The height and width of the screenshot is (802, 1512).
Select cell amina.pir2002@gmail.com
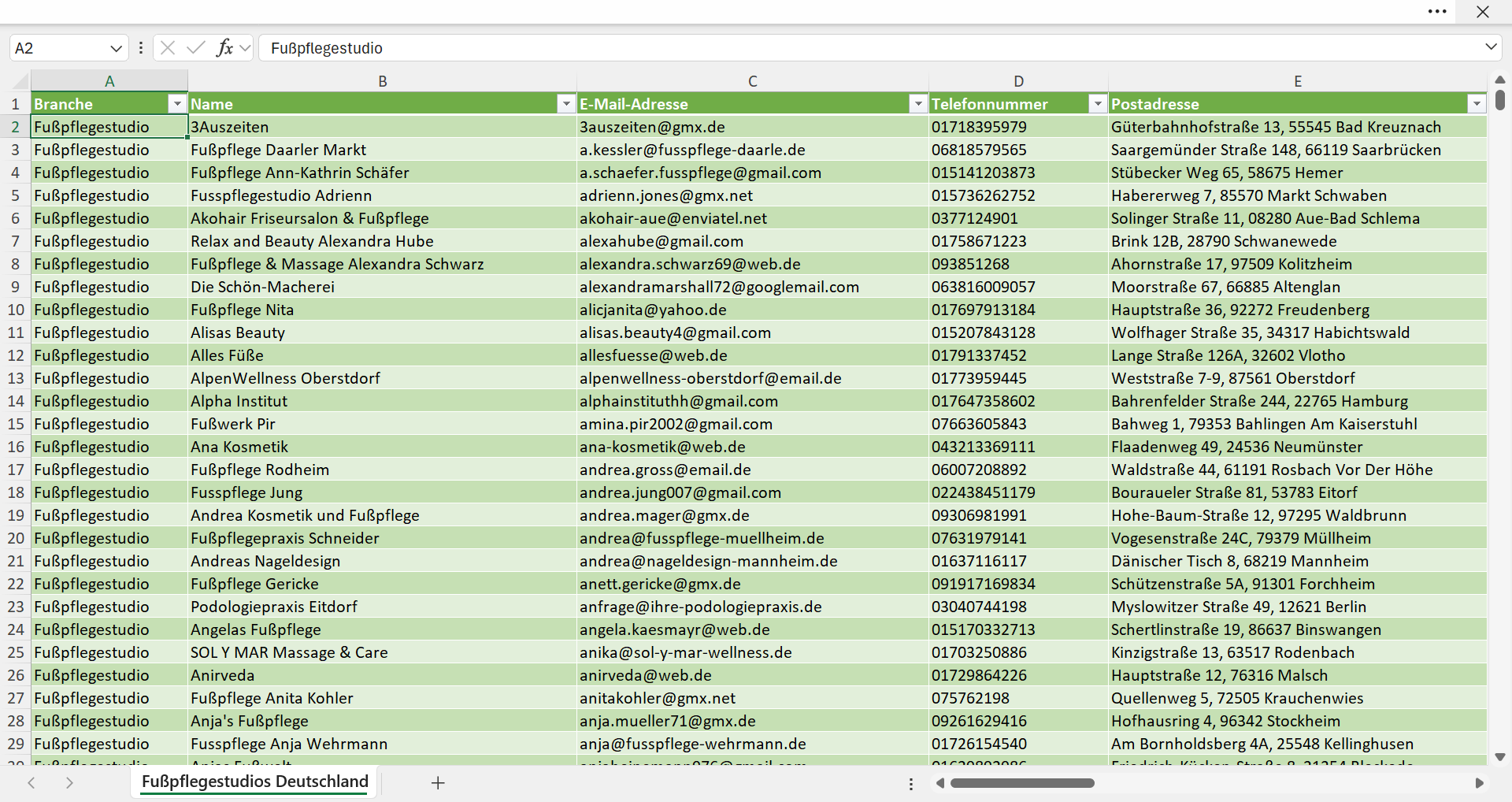(753, 424)
